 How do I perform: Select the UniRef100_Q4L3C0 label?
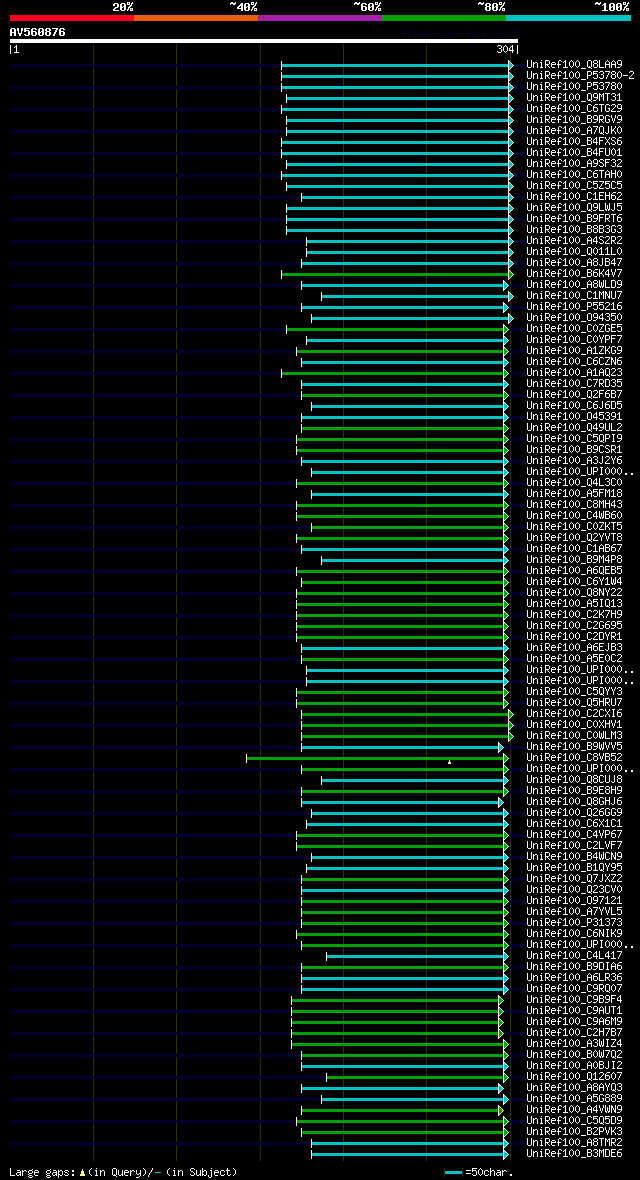click(574, 482)
